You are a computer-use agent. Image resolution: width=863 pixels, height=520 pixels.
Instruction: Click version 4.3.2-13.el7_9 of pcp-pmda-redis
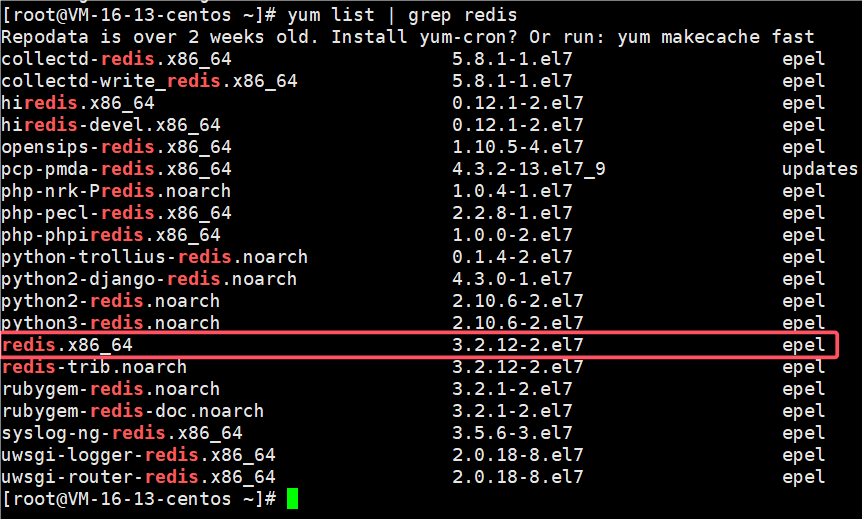(529, 169)
